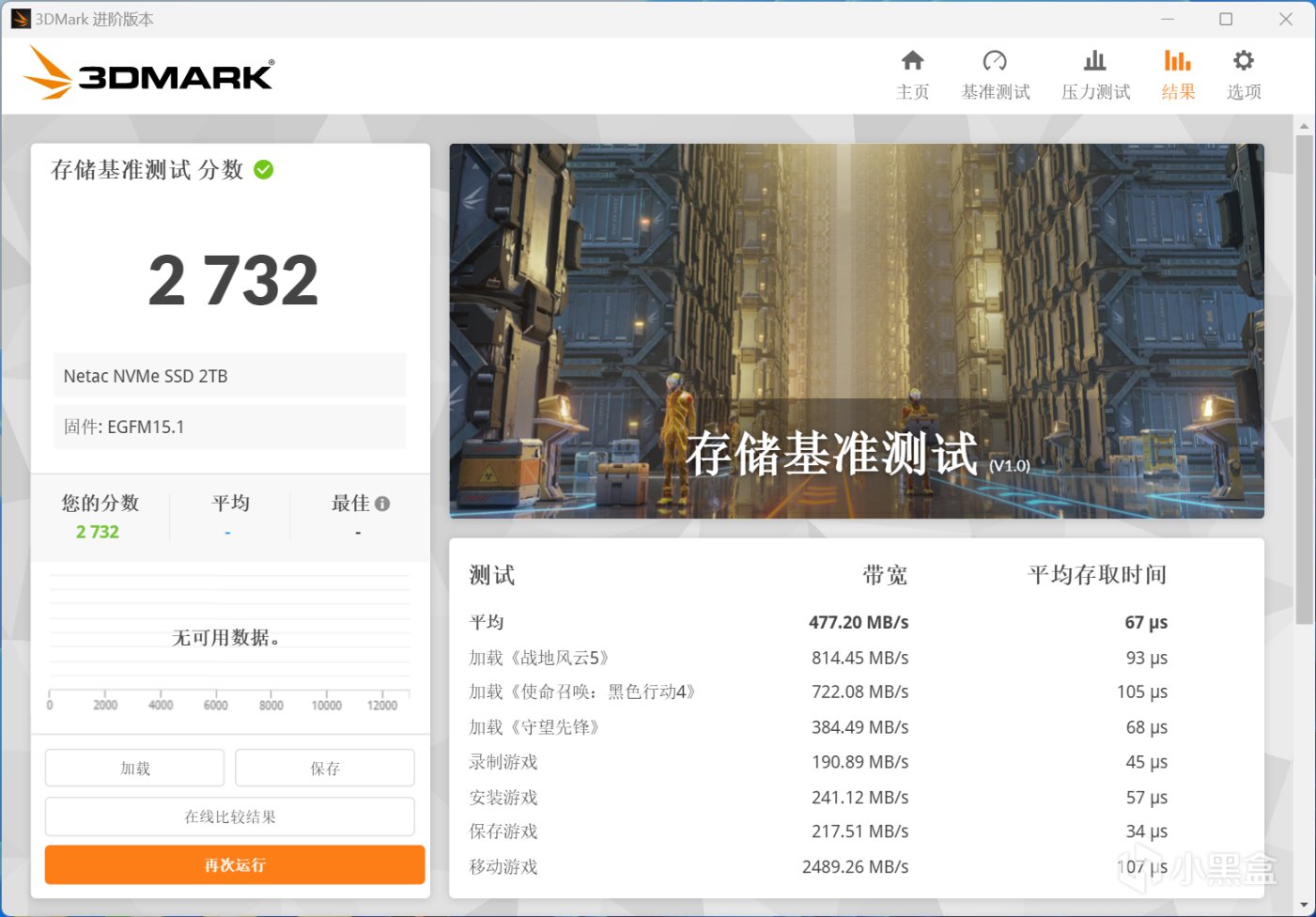Click the 保存游戏 row label
Viewport: 1316px width, 917px height.
coord(503,832)
